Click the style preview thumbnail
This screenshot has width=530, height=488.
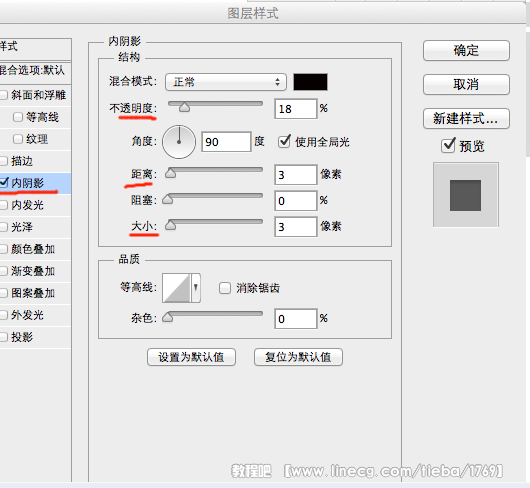(466, 195)
